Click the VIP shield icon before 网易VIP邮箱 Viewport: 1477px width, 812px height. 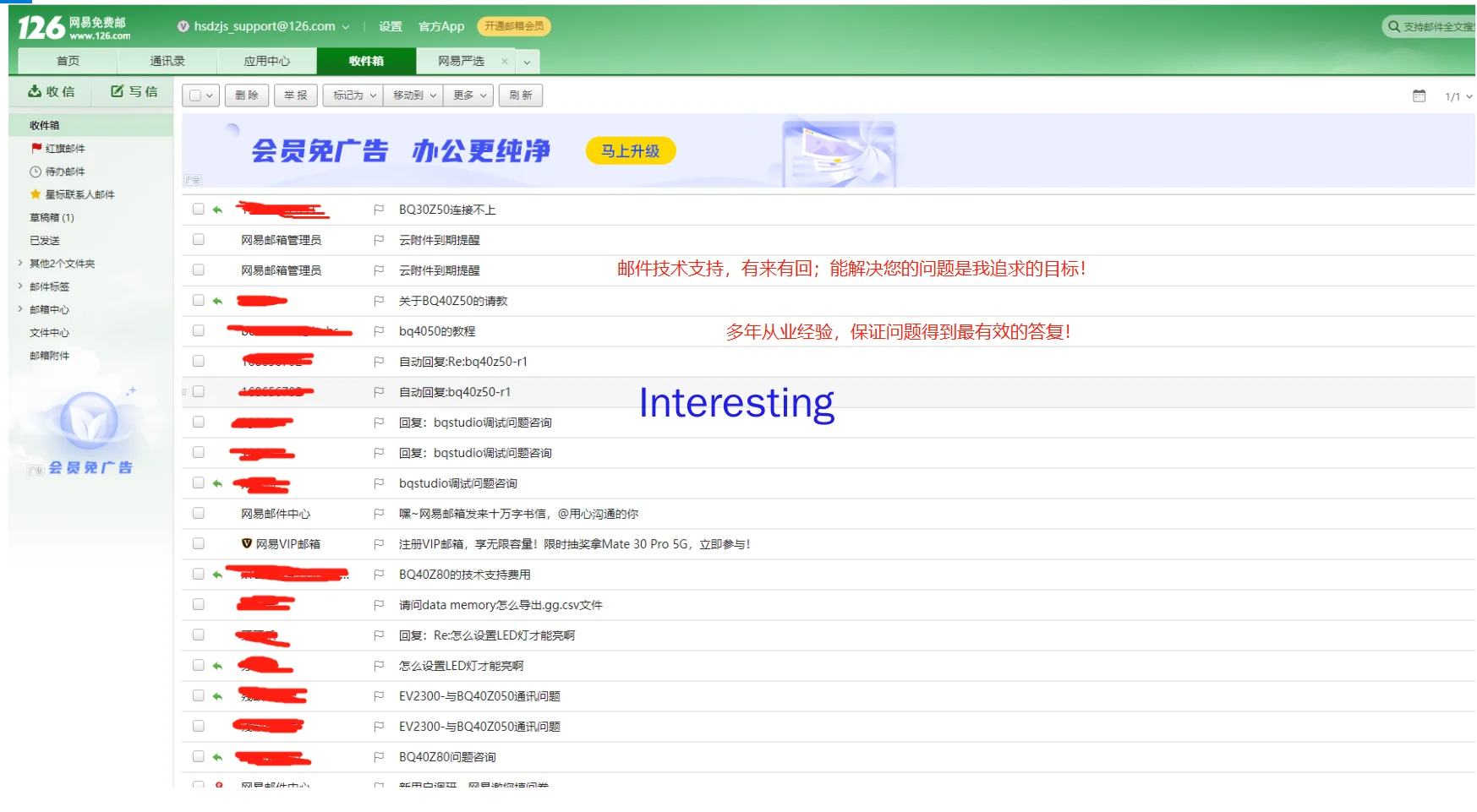[x=247, y=543]
